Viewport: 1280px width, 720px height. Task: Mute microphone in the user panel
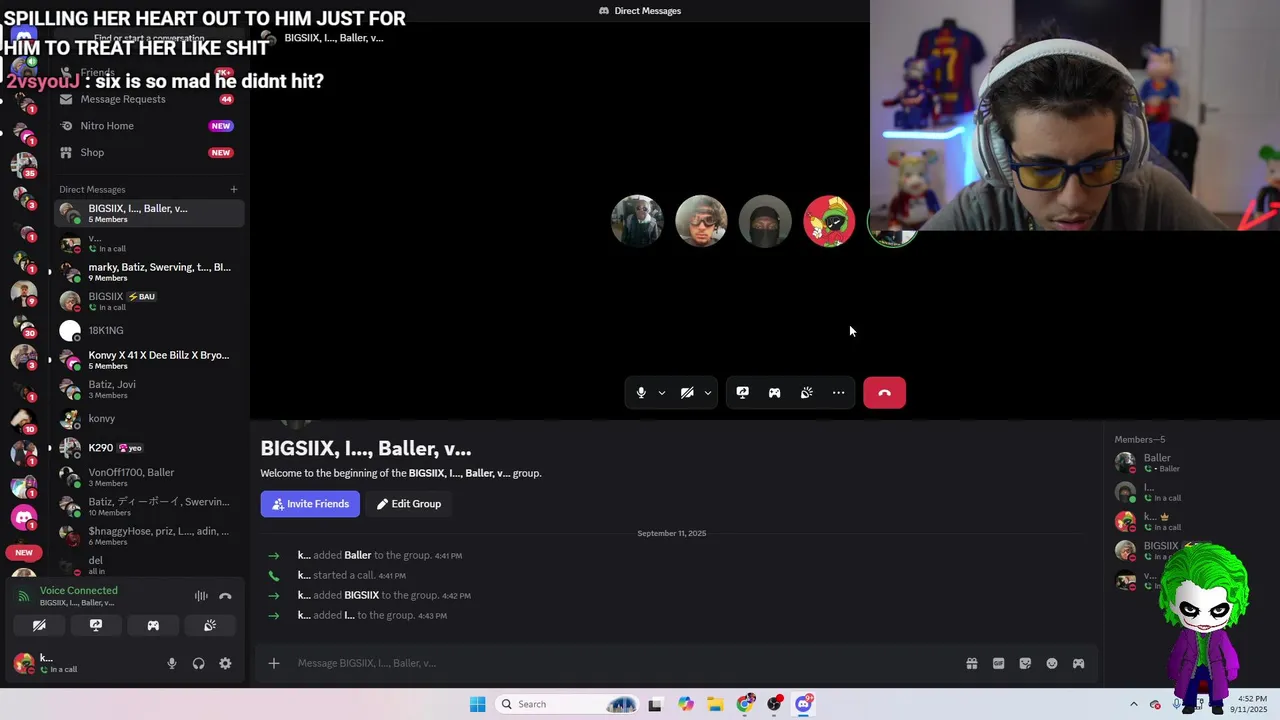pyautogui.click(x=172, y=663)
